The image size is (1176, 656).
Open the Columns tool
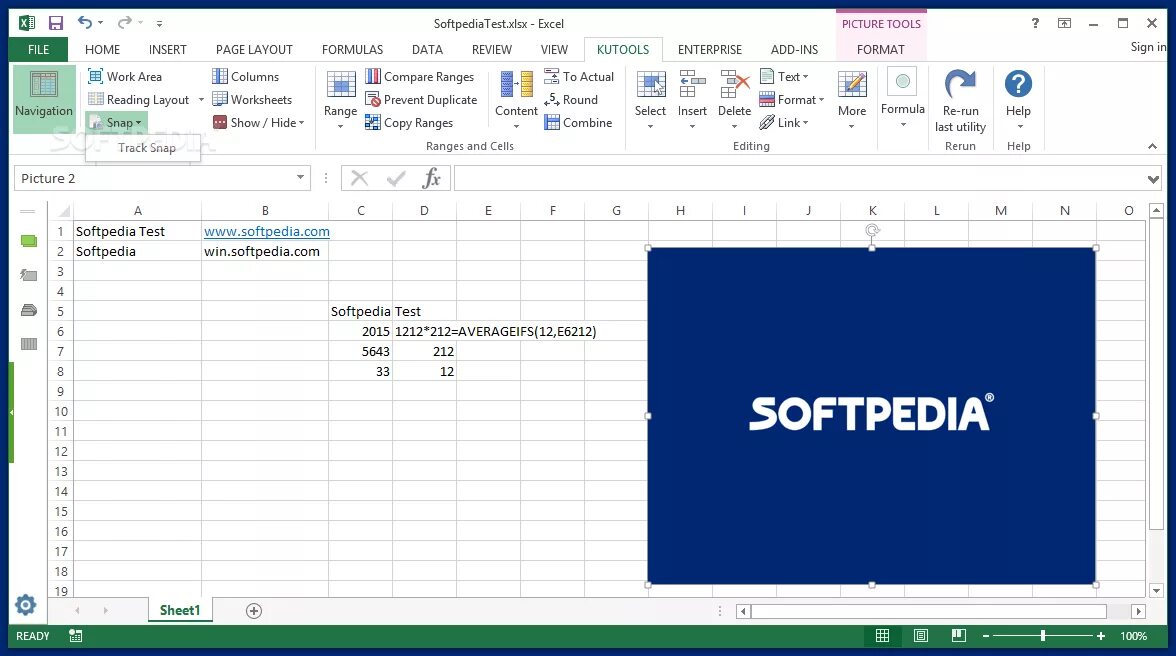click(x=245, y=76)
